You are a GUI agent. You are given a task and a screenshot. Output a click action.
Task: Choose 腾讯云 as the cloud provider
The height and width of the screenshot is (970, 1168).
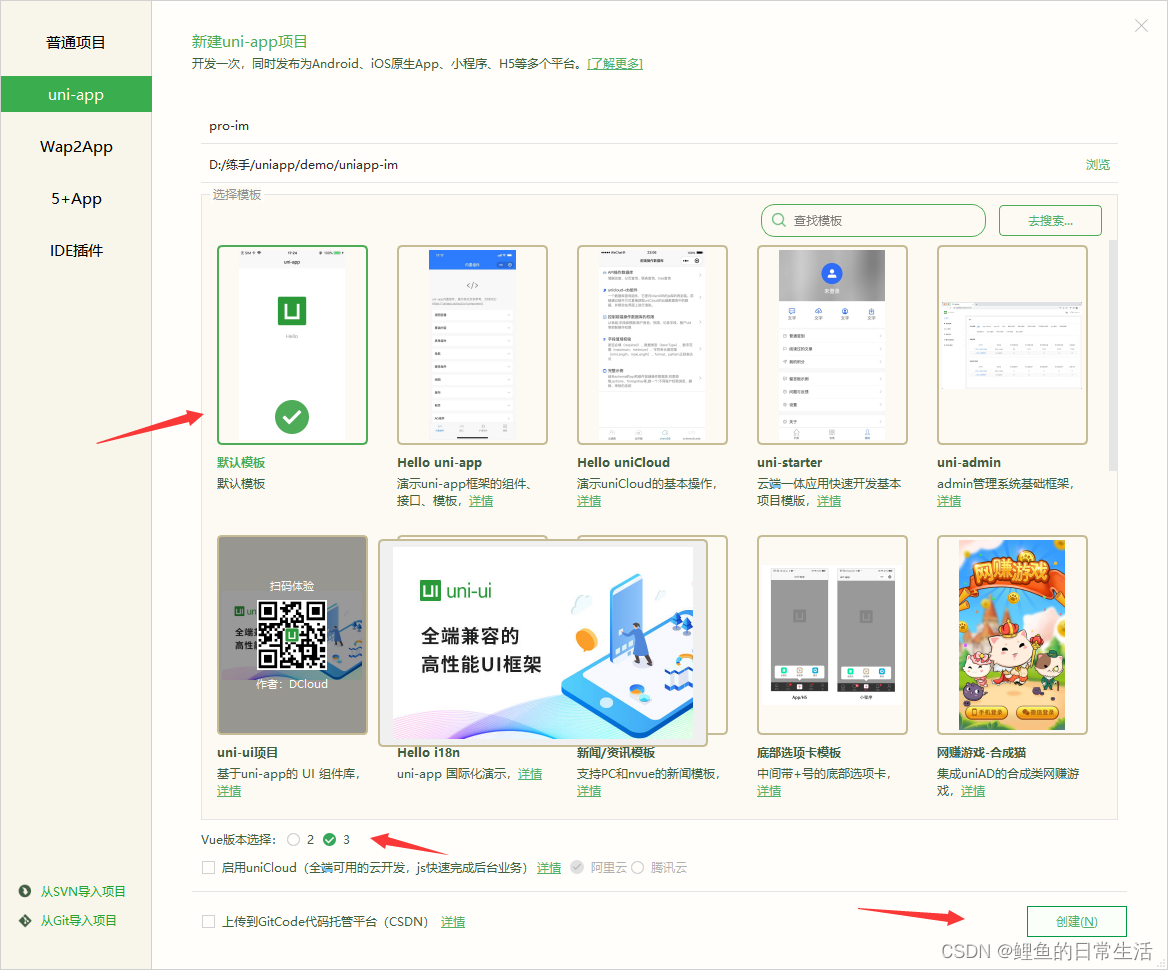(x=637, y=867)
